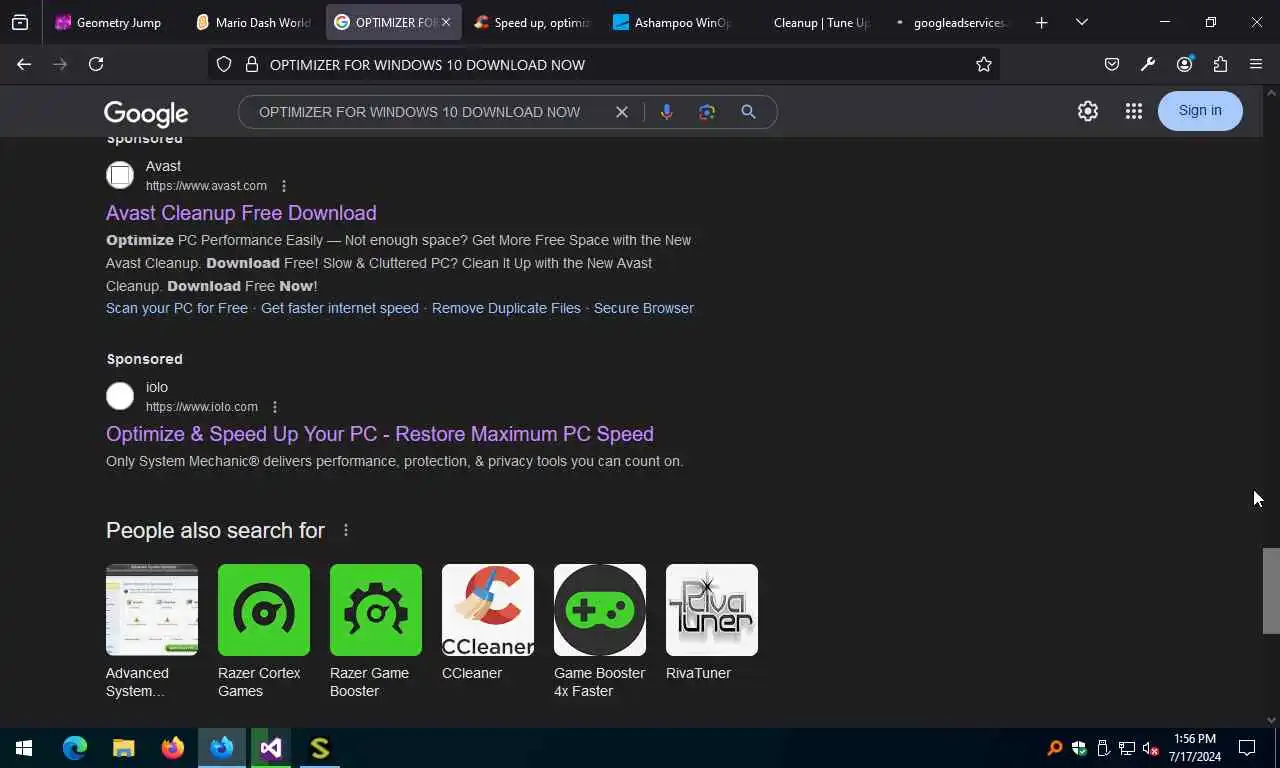Screen dimensions: 1280x768
Task: Open Google quick settings gear
Action: coord(1088,111)
